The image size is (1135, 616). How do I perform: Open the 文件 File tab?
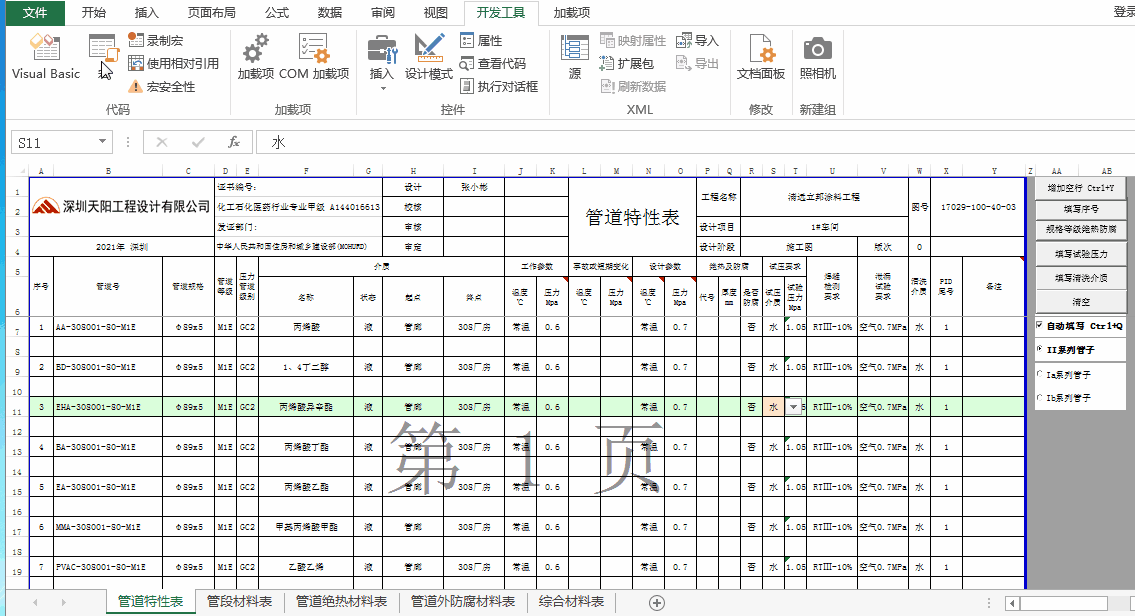(35, 12)
